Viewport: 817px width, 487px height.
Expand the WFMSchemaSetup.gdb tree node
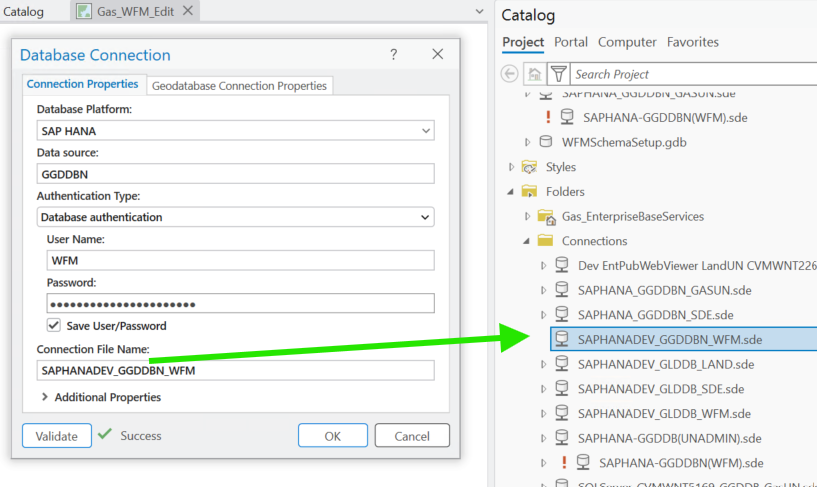pos(527,142)
